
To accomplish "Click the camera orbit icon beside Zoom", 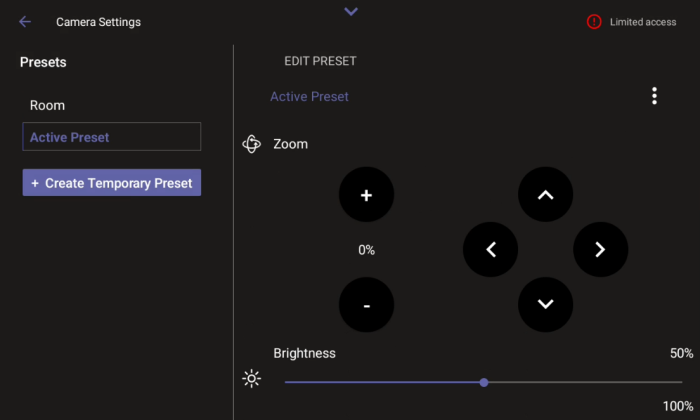I will [x=252, y=144].
